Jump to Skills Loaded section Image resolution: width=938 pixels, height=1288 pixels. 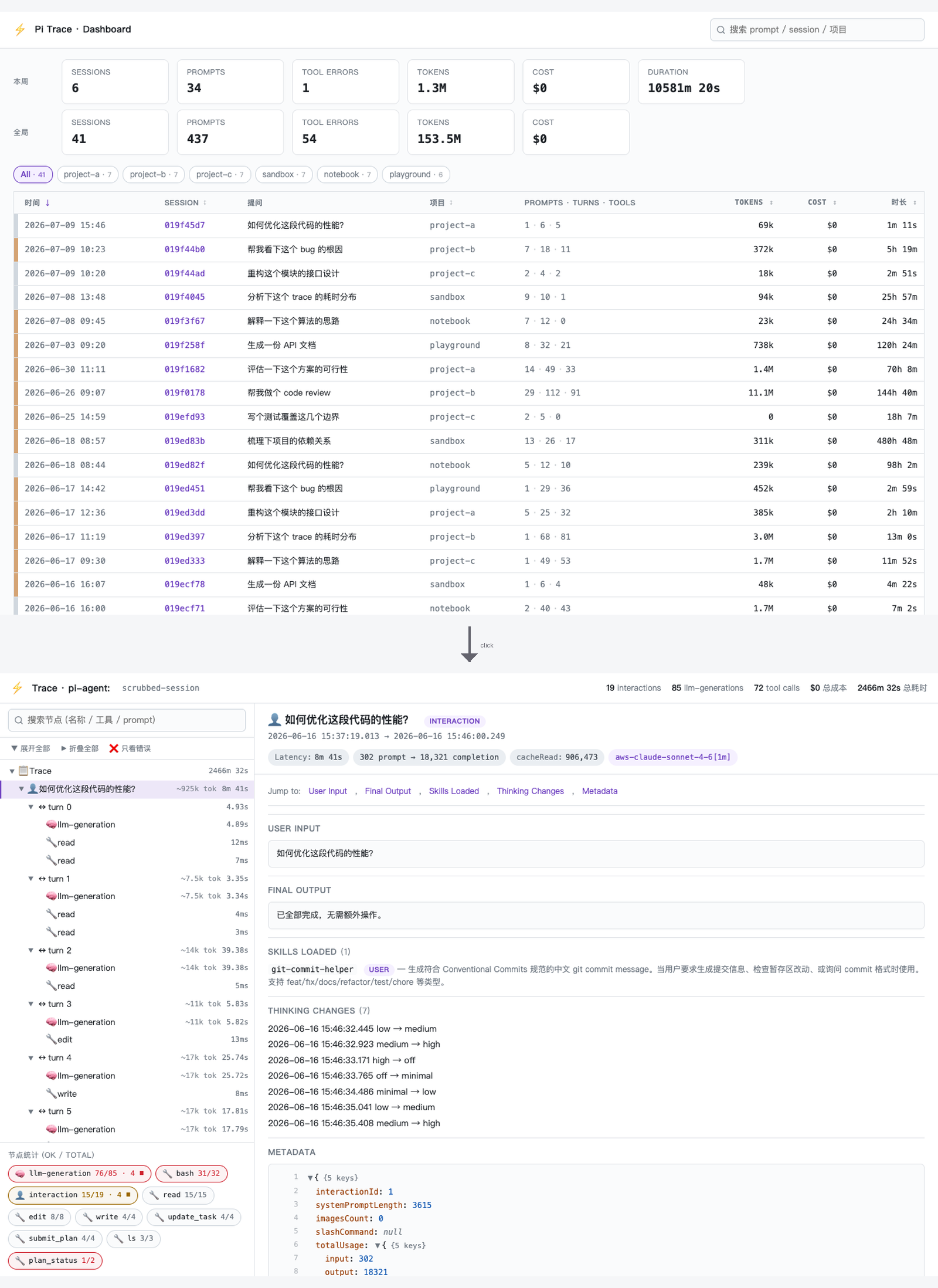(x=454, y=791)
